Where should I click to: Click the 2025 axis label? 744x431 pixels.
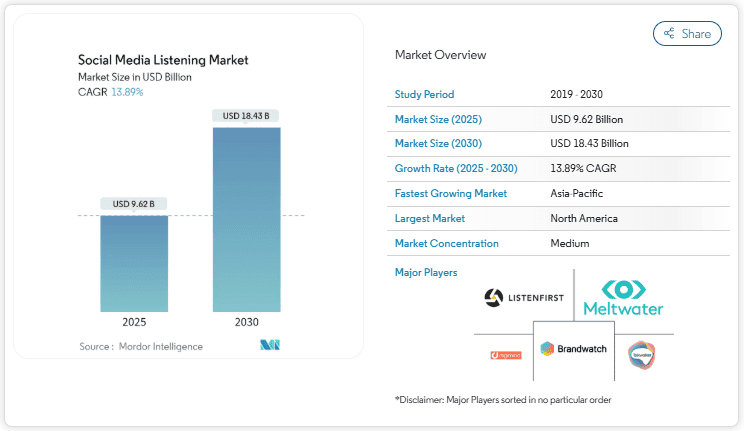134,322
